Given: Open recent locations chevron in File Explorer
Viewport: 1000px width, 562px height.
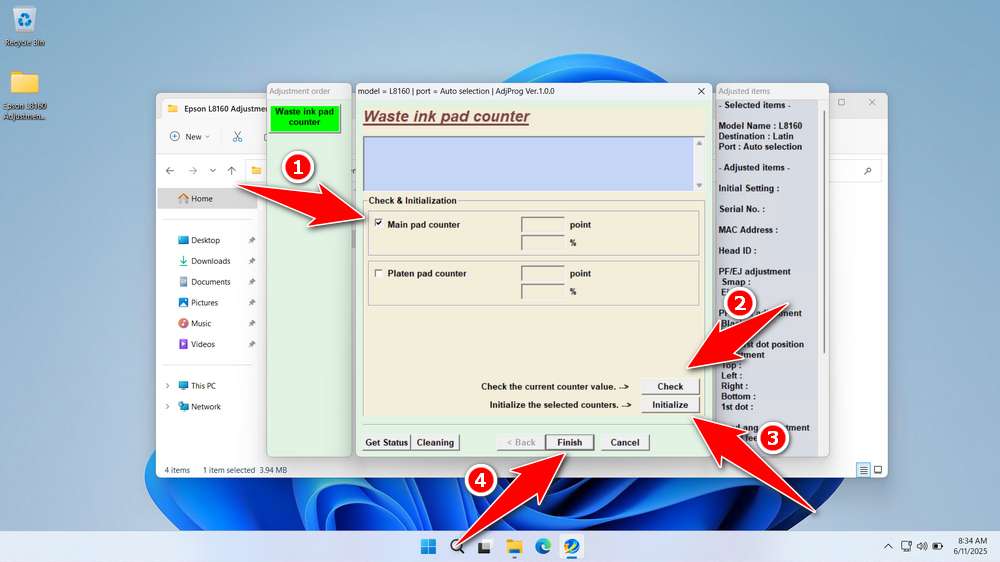Looking at the screenshot, I should 212,170.
